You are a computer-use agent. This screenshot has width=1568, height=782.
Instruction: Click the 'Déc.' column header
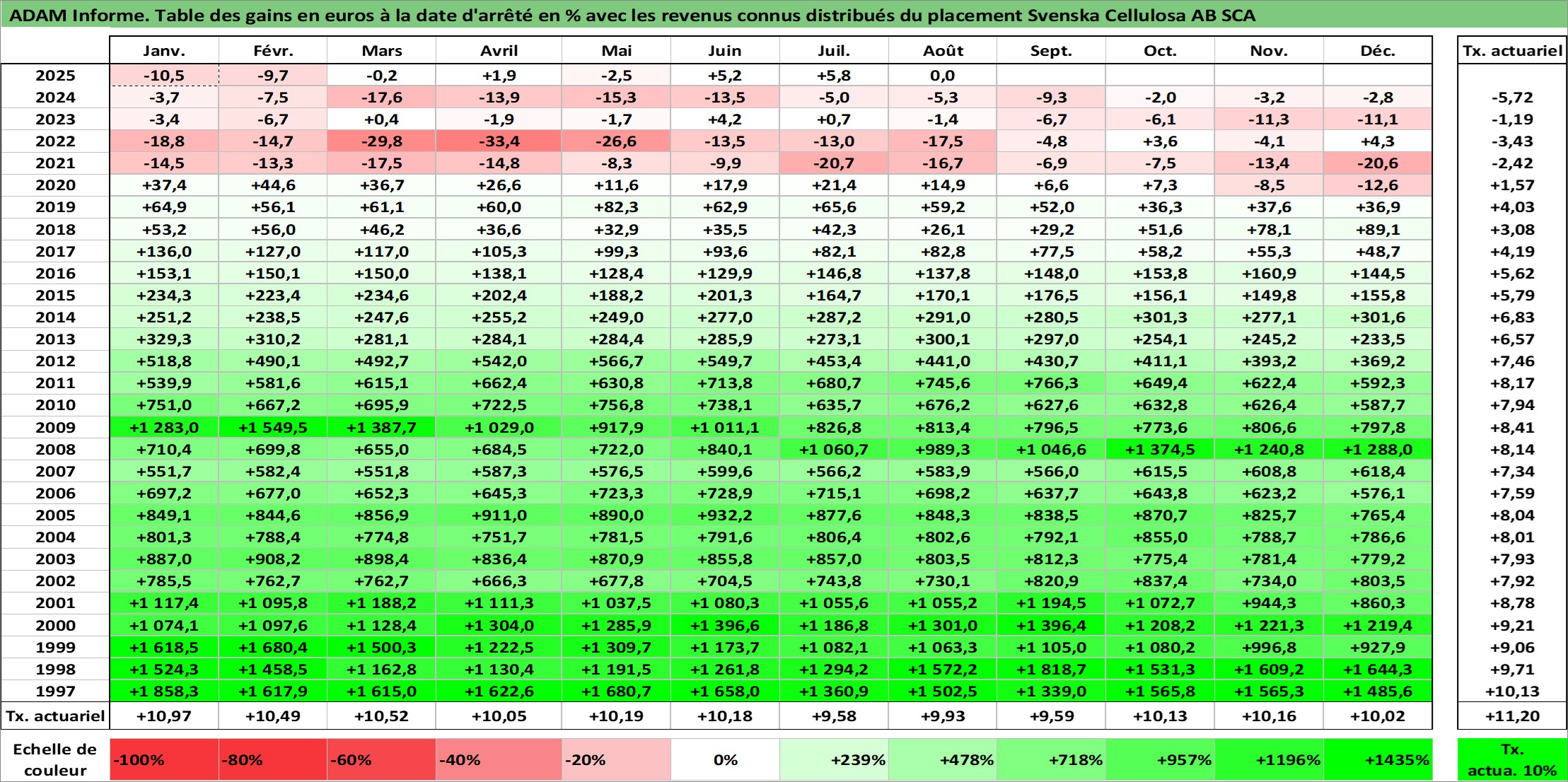(x=1378, y=51)
